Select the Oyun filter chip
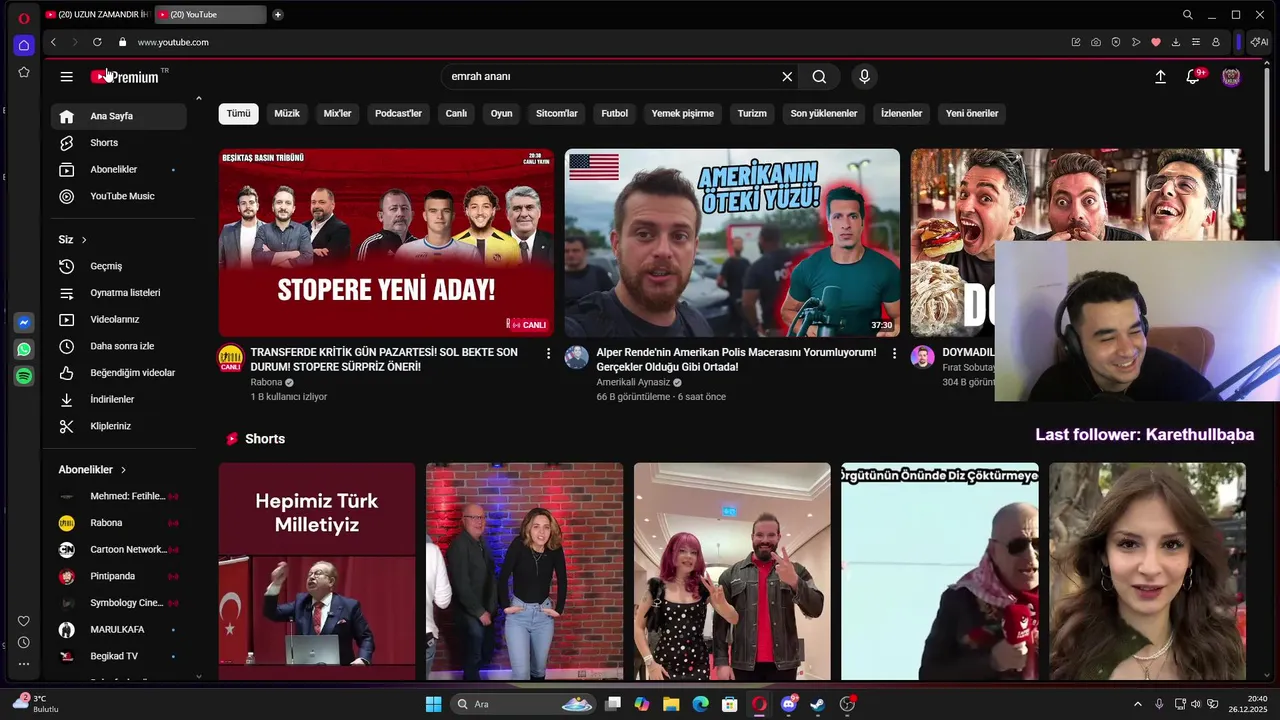 point(501,114)
